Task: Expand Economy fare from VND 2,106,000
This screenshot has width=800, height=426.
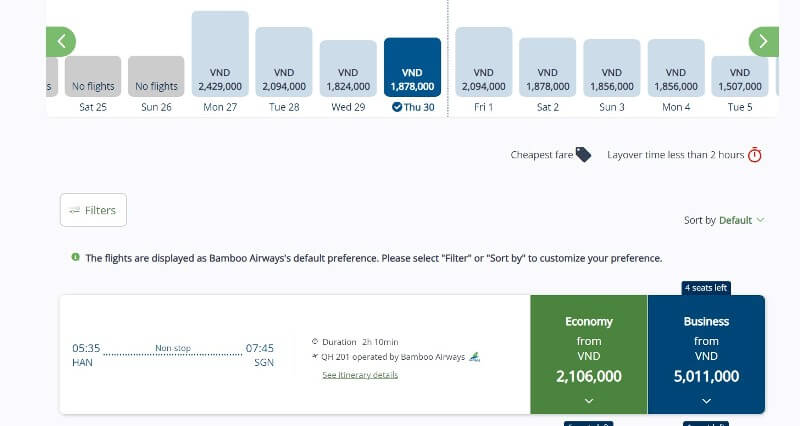Action: pos(589,355)
